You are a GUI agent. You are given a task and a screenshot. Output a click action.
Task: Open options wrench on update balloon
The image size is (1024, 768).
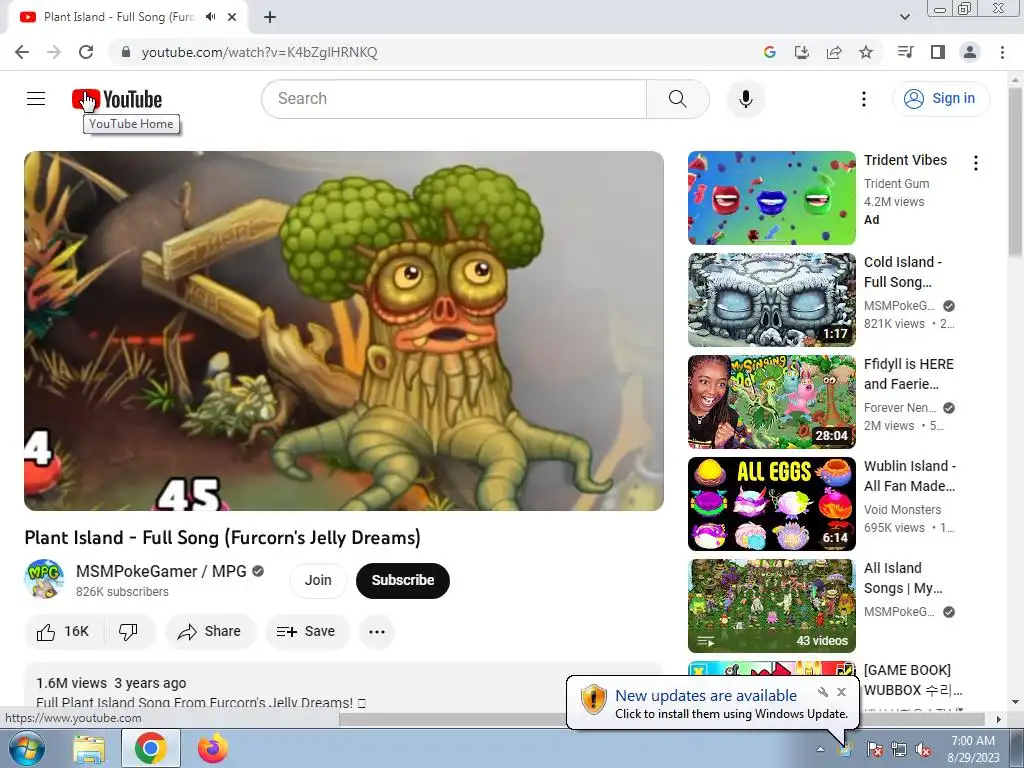point(822,692)
